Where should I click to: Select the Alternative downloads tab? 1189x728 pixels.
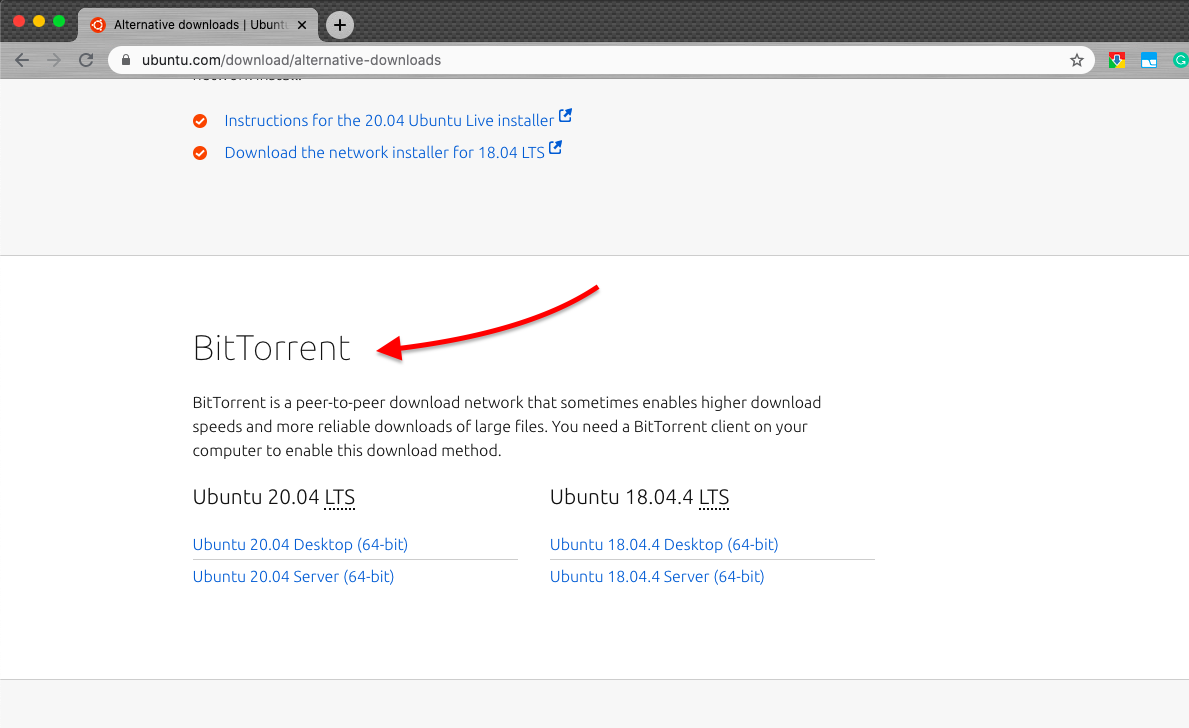tap(199, 25)
